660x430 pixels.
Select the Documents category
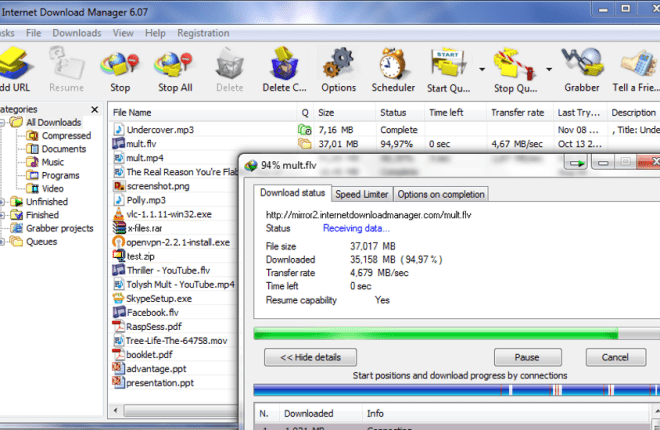point(56,149)
